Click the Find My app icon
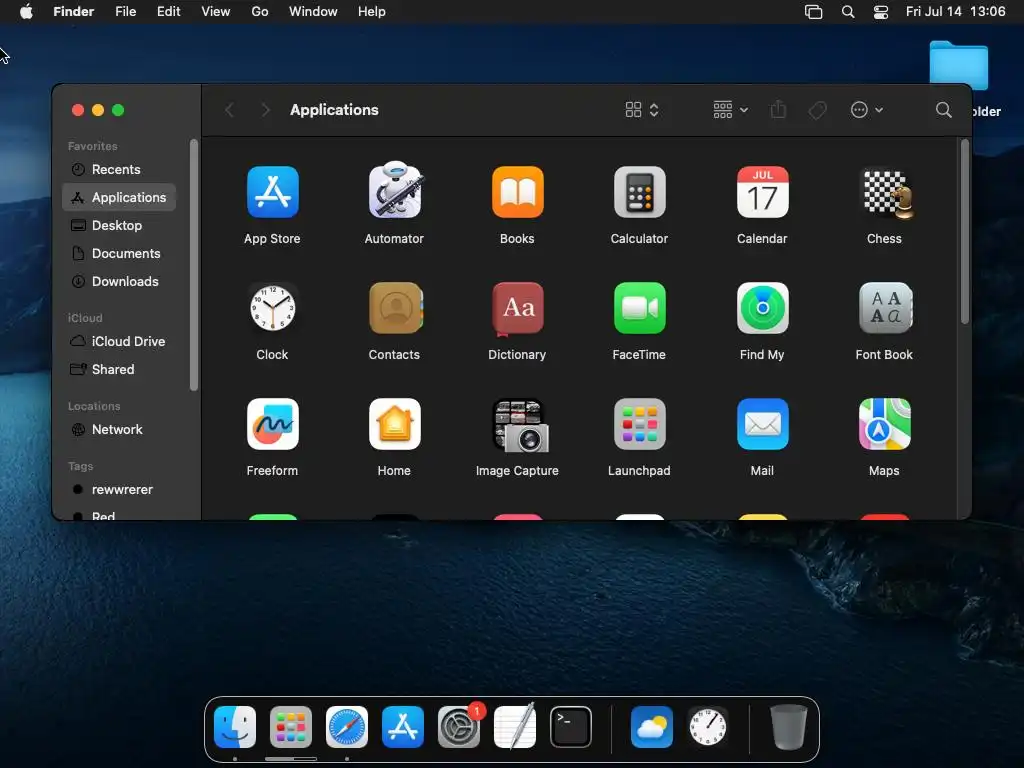 (762, 308)
